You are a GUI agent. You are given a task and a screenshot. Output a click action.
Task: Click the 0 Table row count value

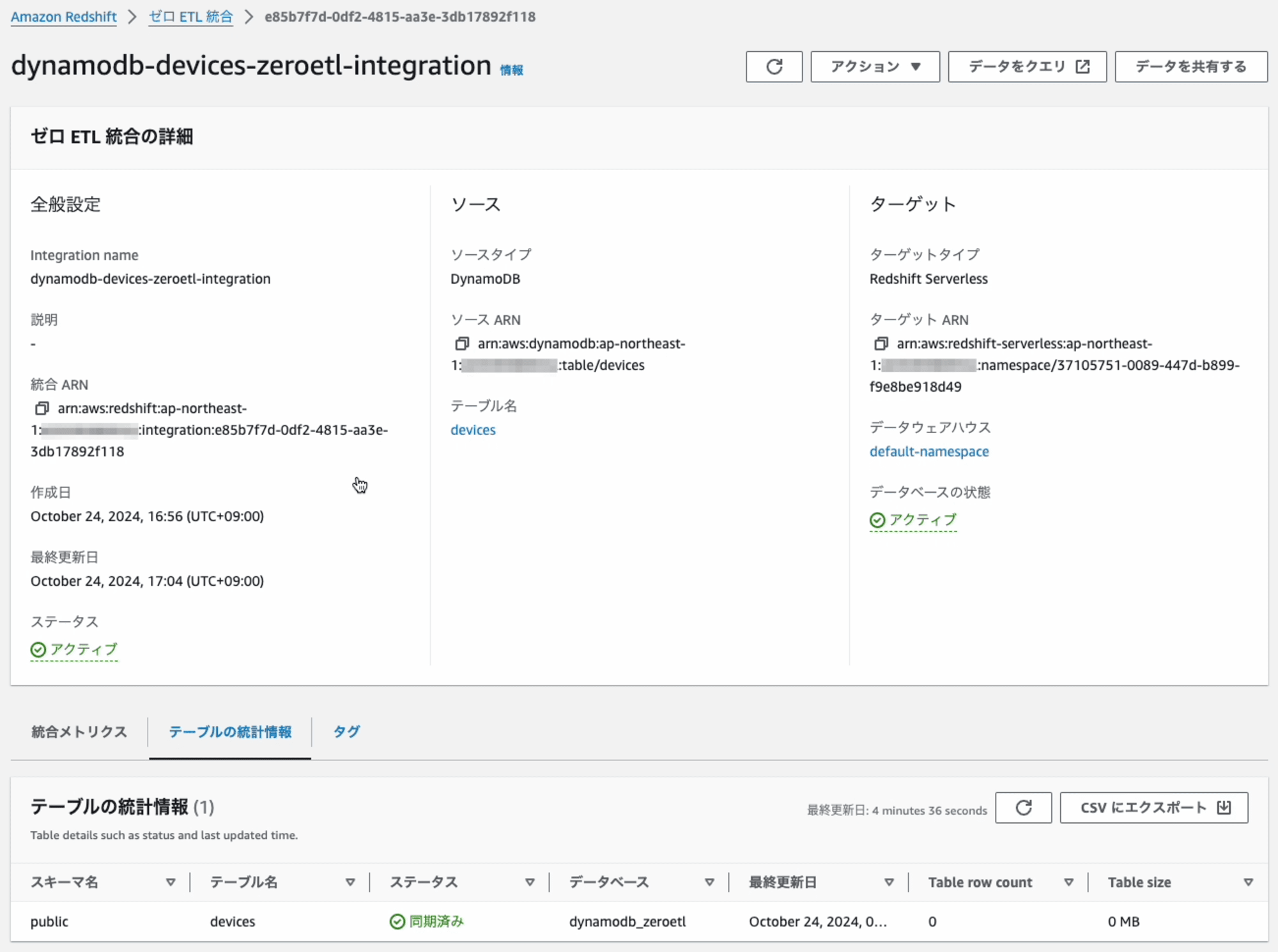(932, 921)
